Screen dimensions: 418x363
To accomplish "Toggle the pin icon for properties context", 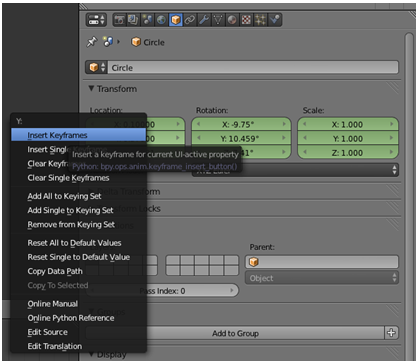I will click(92, 42).
